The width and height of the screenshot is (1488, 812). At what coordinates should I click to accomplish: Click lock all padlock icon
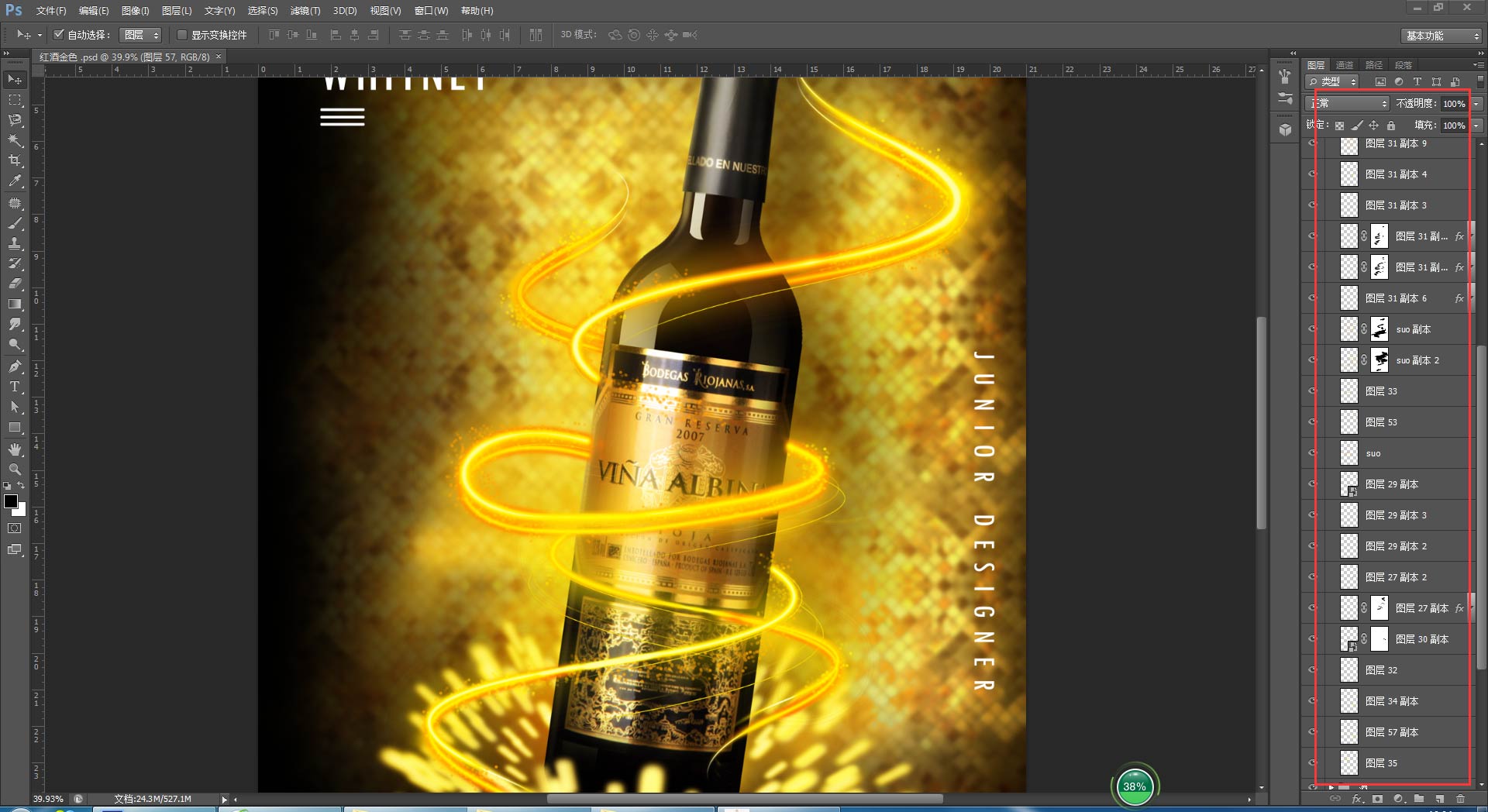pos(1391,126)
